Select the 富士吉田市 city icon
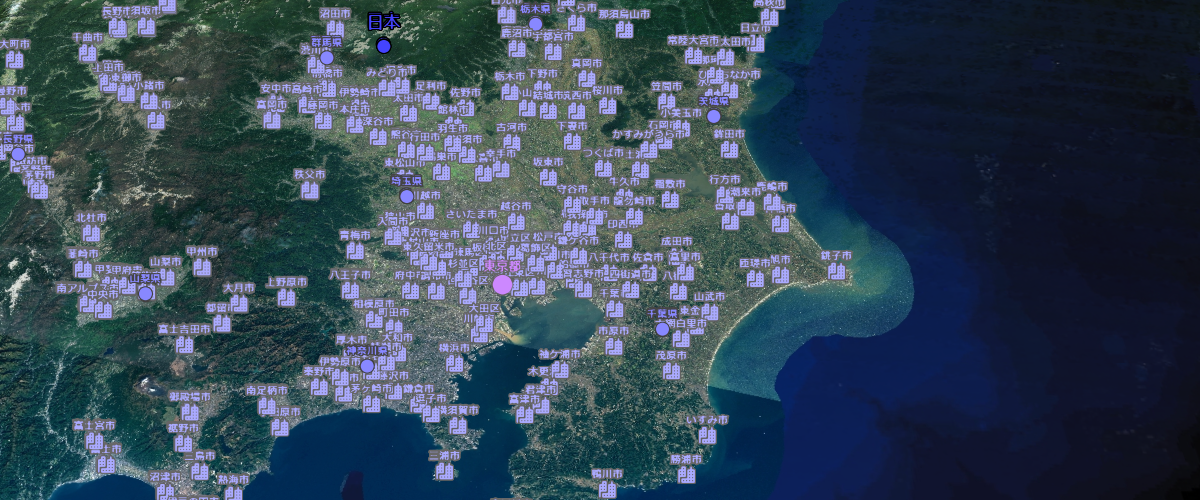 [x=184, y=345]
